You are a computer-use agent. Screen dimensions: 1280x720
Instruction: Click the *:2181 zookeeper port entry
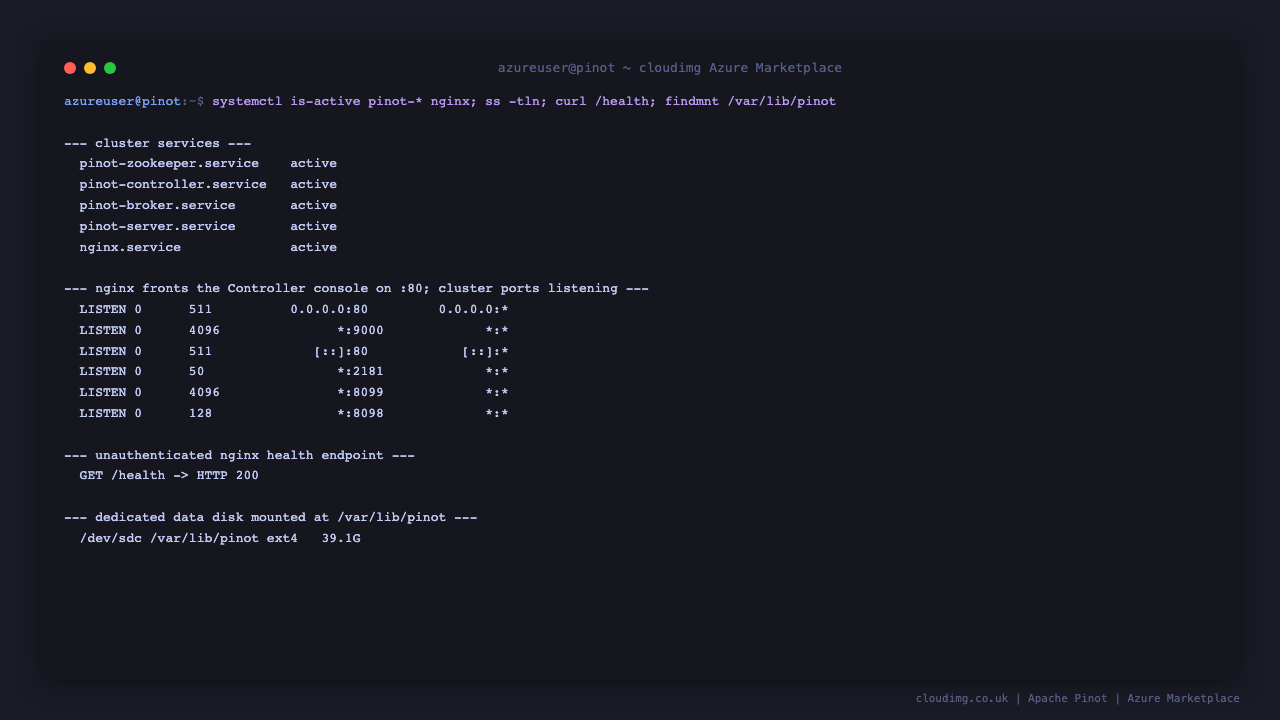click(360, 371)
